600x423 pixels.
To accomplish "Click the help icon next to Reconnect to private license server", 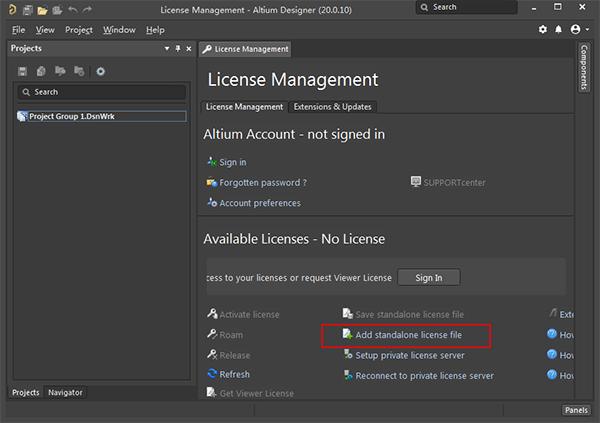I will [551, 374].
